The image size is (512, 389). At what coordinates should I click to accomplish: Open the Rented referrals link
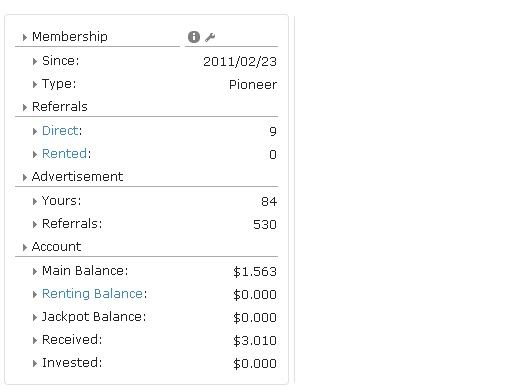click(x=64, y=154)
